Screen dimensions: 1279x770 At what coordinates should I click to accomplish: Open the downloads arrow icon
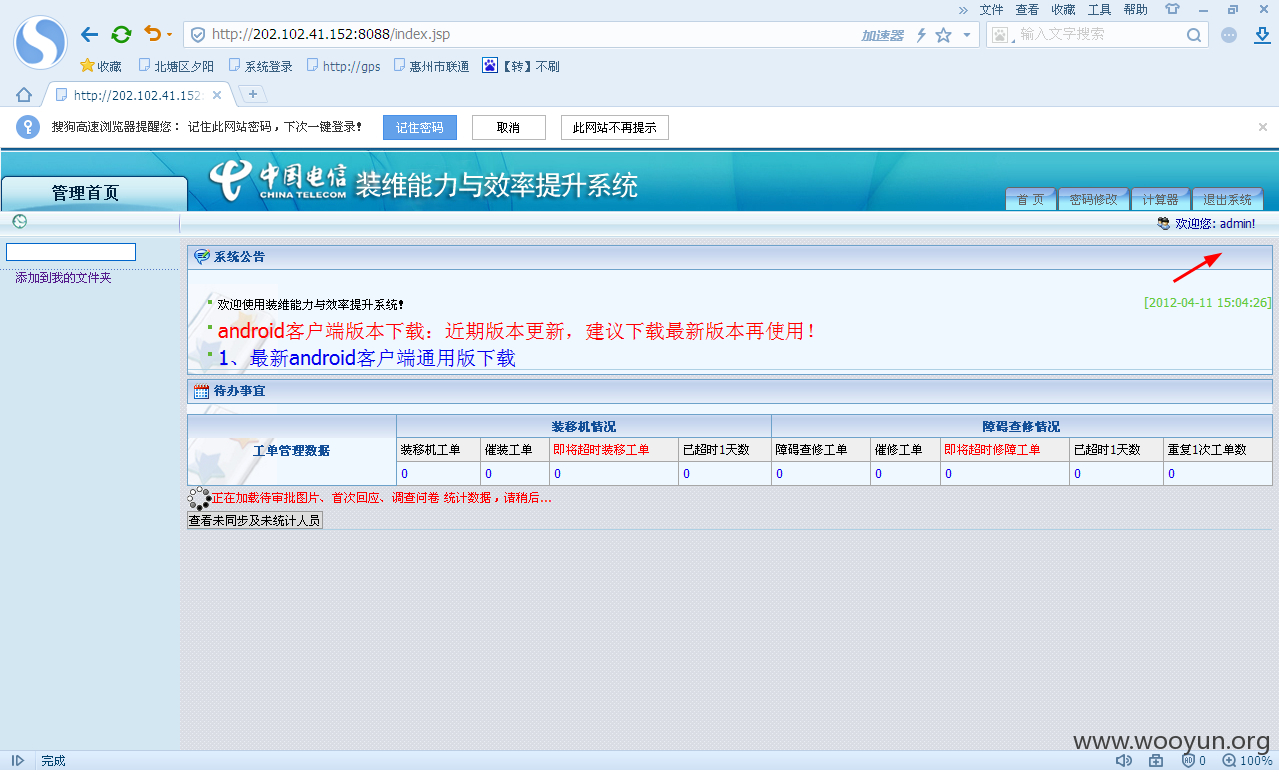point(1261,35)
